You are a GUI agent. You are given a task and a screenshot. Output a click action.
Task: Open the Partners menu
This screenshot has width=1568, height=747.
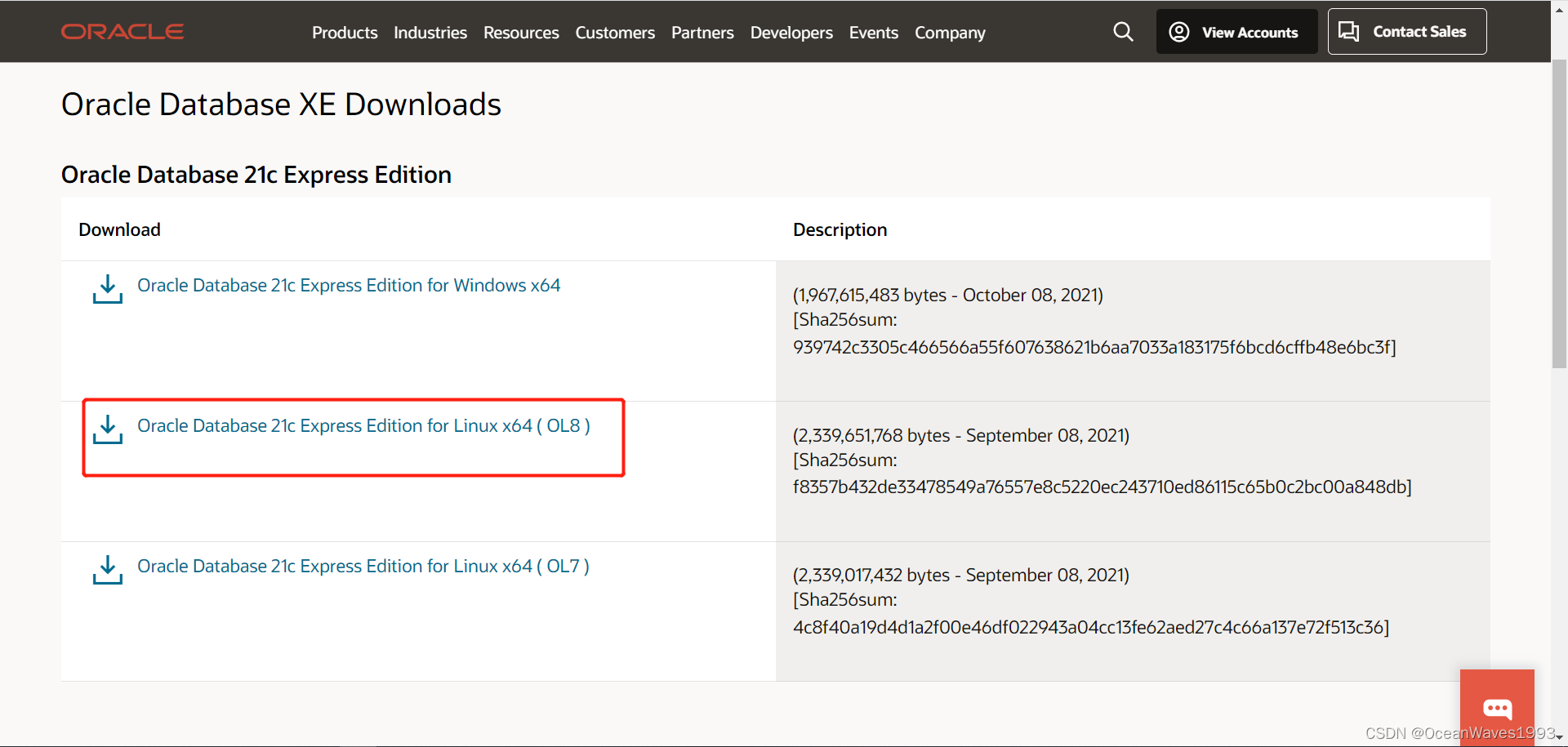[x=702, y=33]
